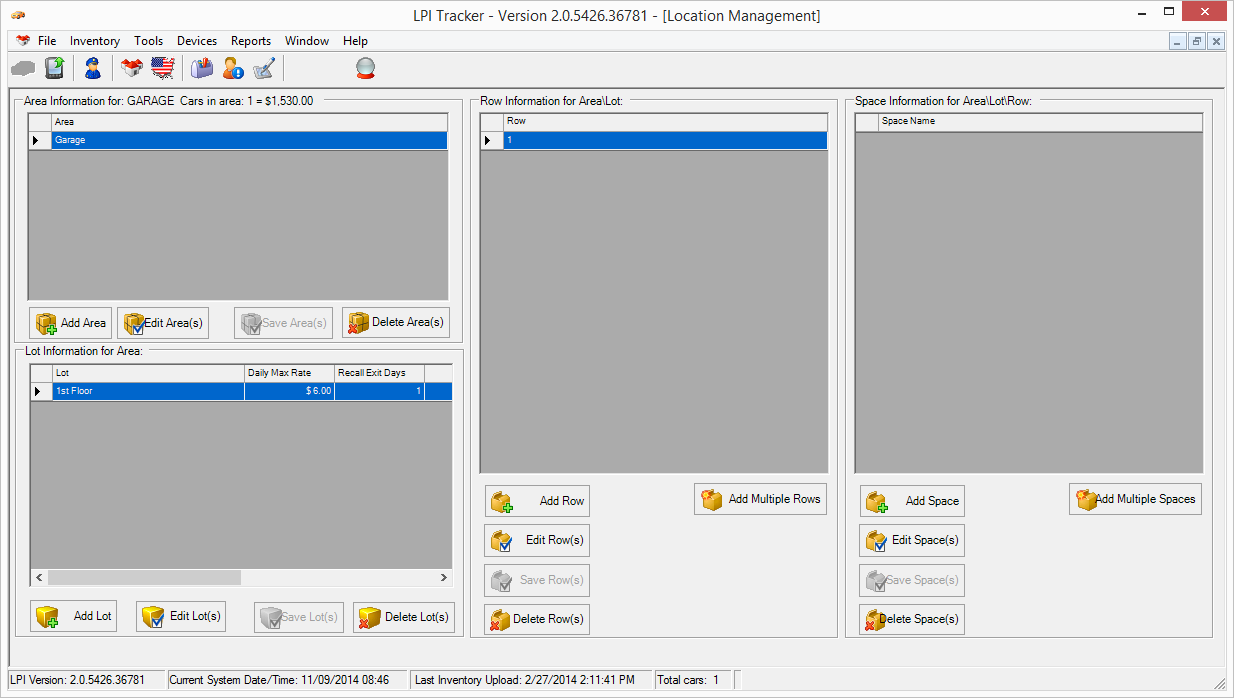The height and width of the screenshot is (698, 1234).
Task: Open the crystal ball toolbar icon
Action: (365, 68)
